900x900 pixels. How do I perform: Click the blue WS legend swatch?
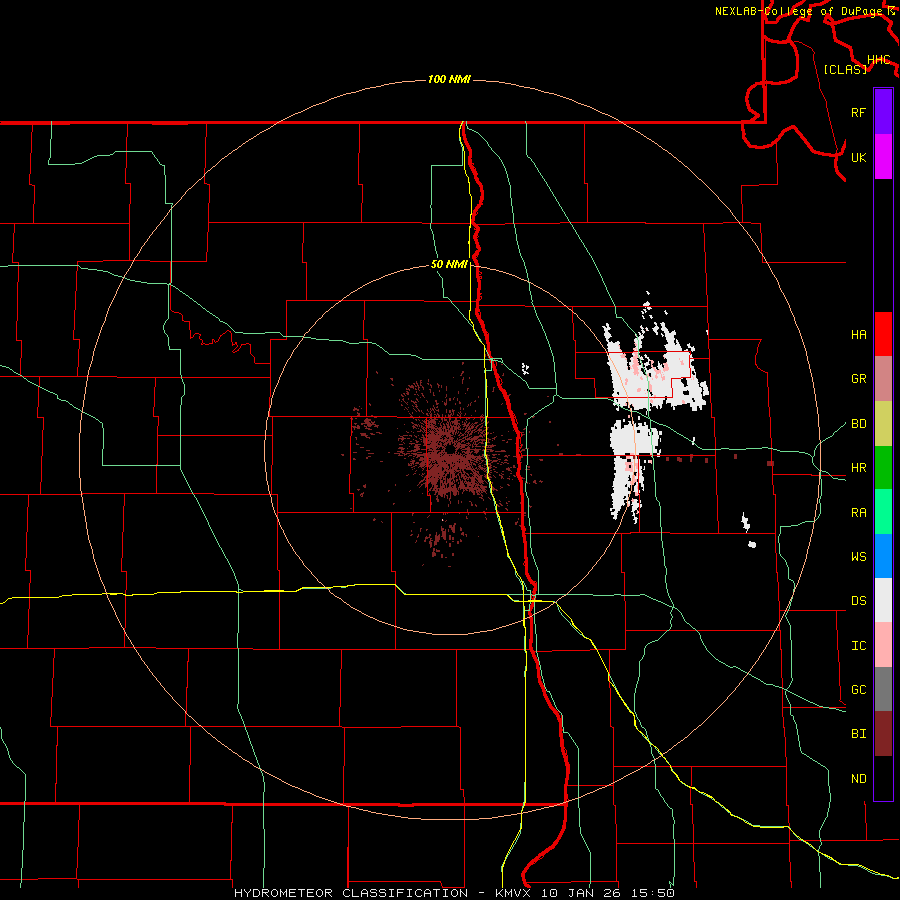[883, 556]
